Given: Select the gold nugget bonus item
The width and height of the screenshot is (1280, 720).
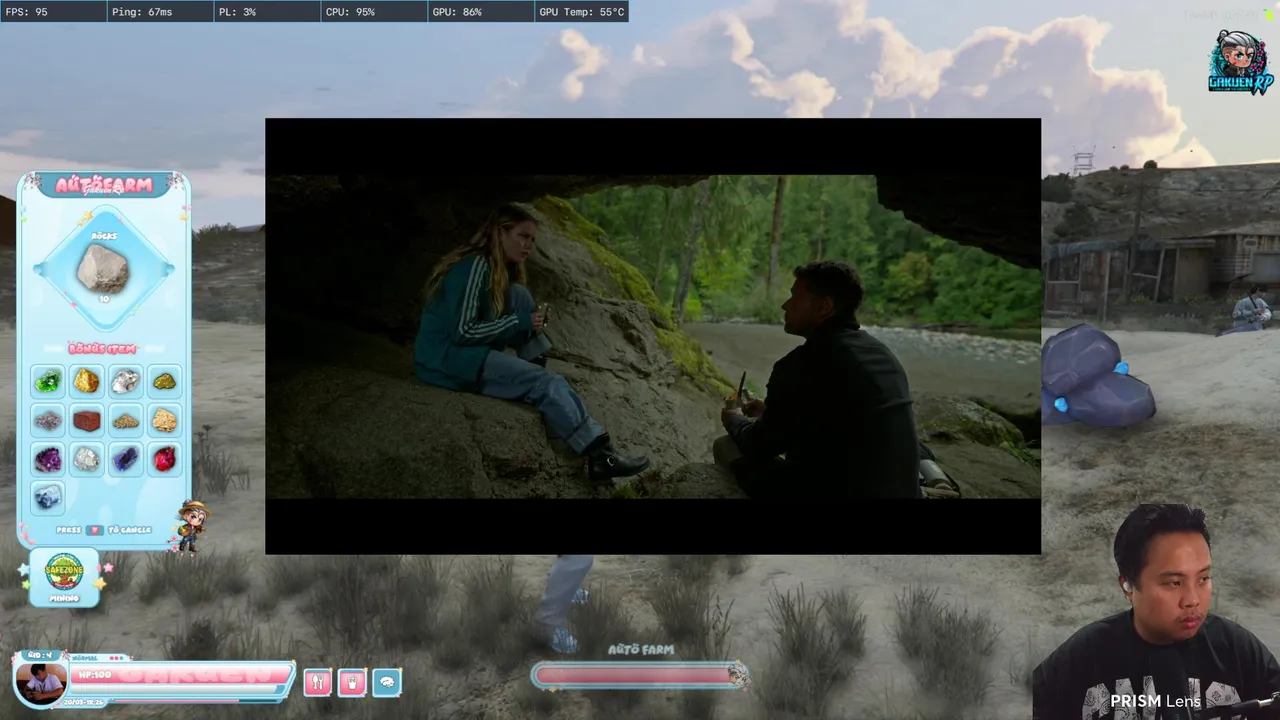Looking at the screenshot, I should pyautogui.click(x=87, y=381).
